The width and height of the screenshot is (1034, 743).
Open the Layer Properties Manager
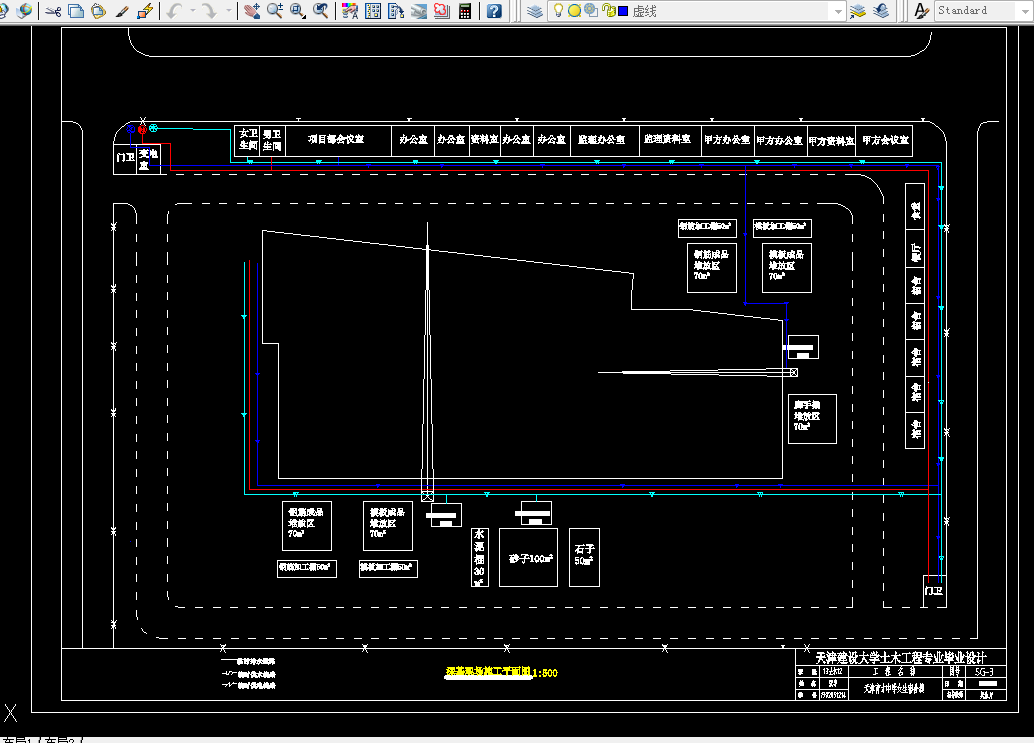click(x=535, y=11)
